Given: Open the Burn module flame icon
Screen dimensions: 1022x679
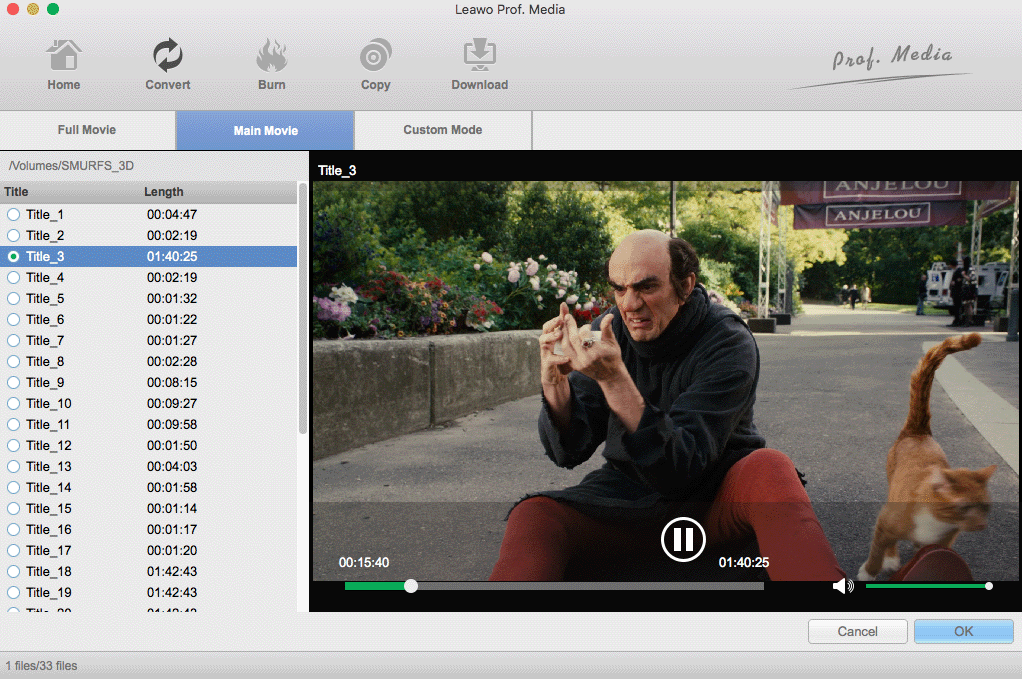Looking at the screenshot, I should pos(272,55).
